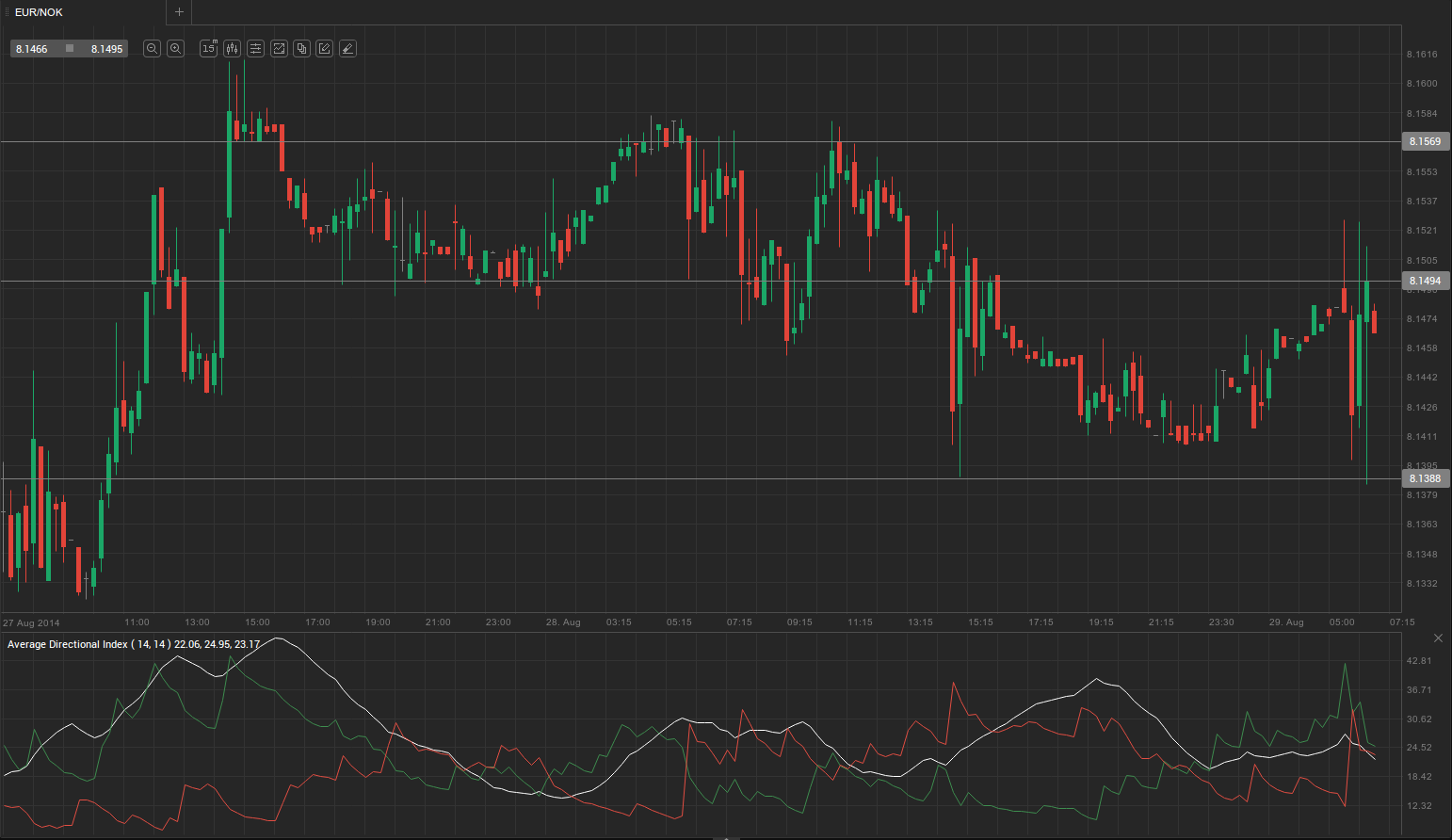Click the zoom out magnifier icon

coord(152,48)
